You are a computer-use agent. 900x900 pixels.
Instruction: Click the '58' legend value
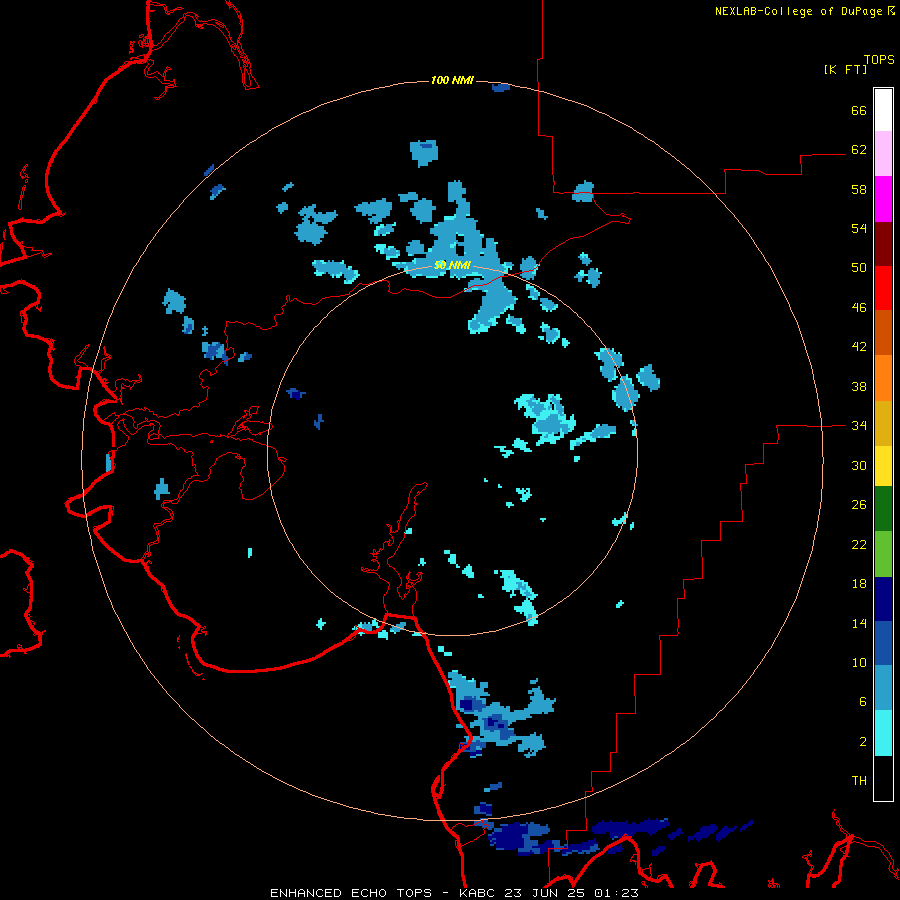[859, 189]
